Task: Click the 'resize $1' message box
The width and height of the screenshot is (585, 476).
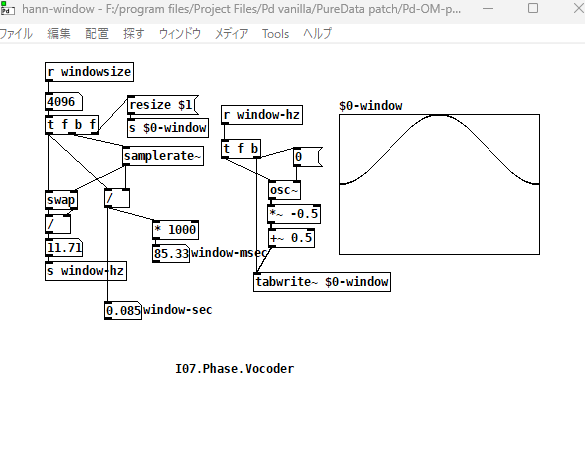Action: pyautogui.click(x=163, y=105)
